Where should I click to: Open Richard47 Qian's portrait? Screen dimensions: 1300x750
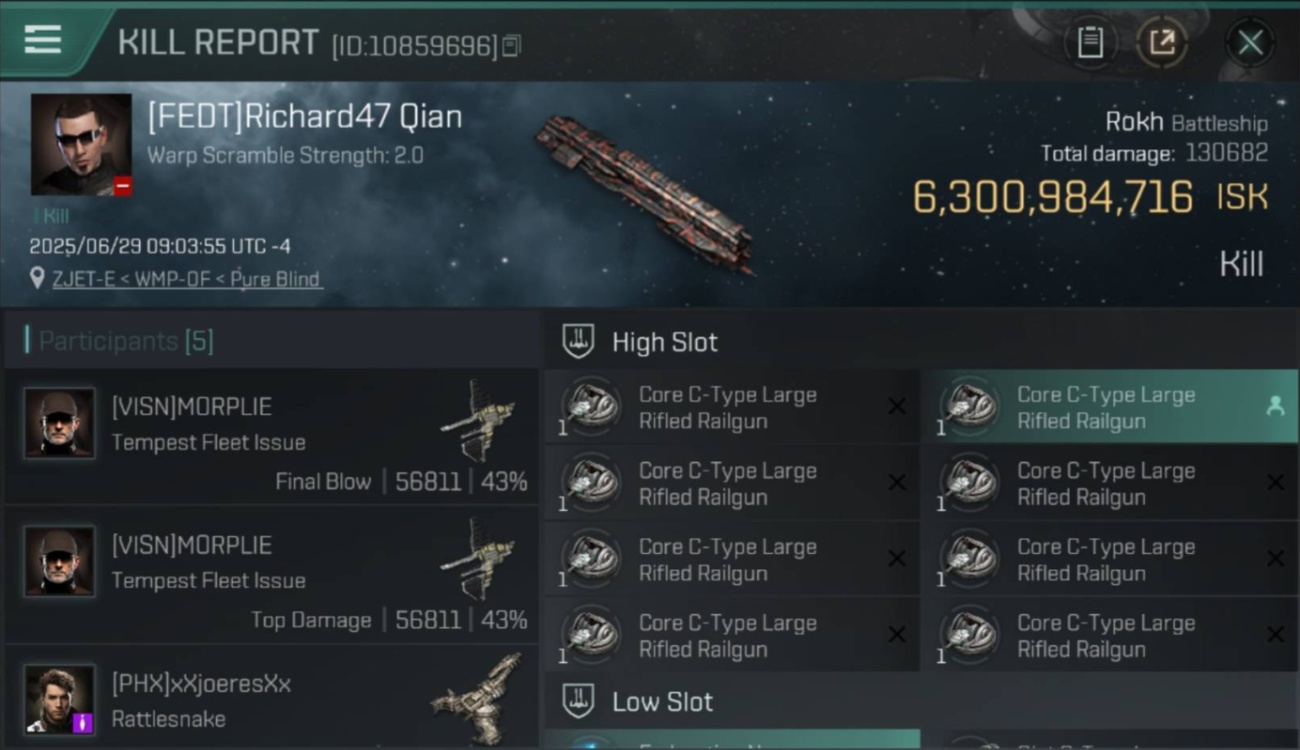[x=81, y=145]
